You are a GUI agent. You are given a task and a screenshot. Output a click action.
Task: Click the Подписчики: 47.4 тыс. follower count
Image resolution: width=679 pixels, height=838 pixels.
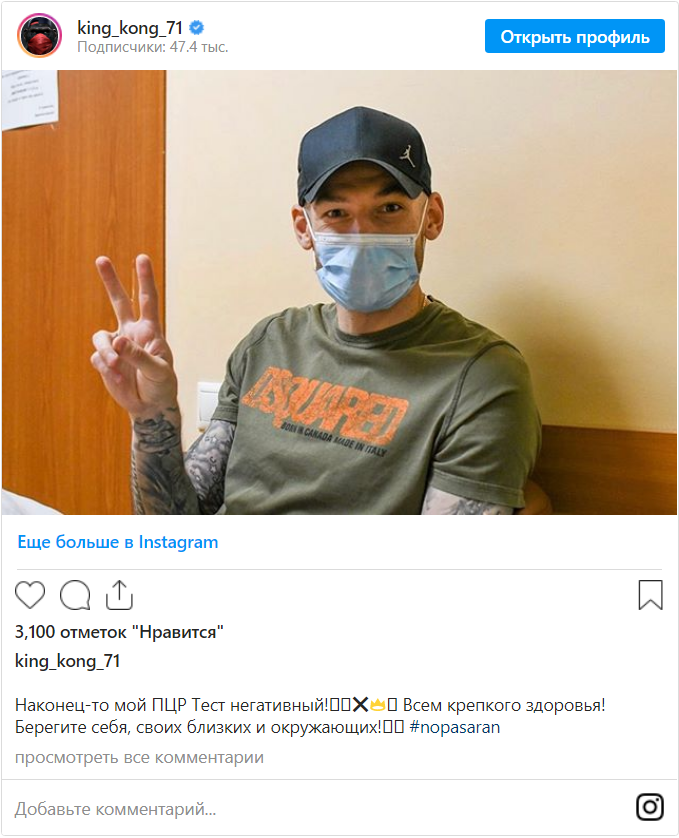click(x=153, y=47)
